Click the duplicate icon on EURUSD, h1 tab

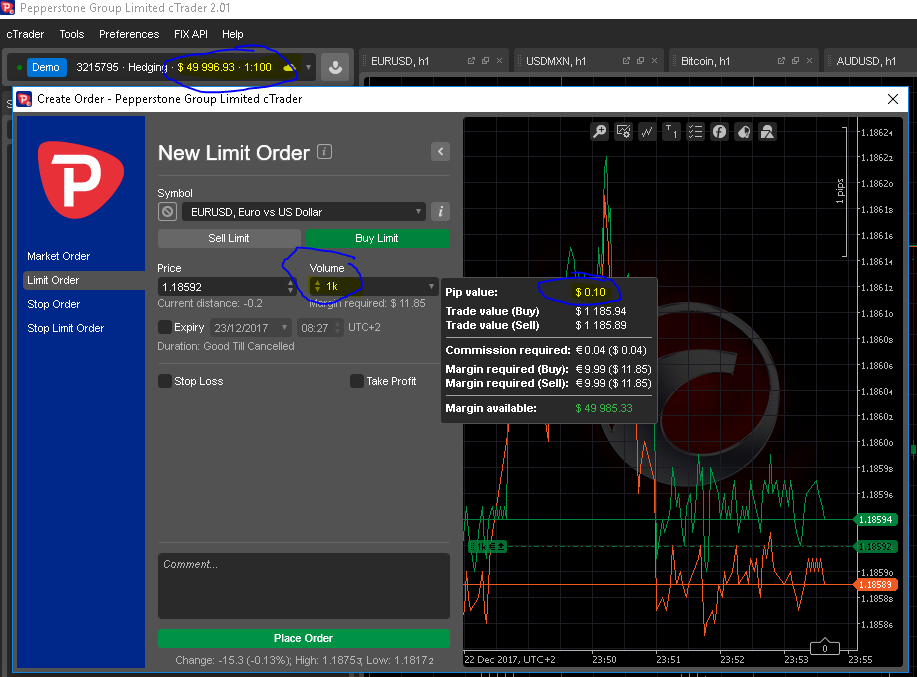485,61
